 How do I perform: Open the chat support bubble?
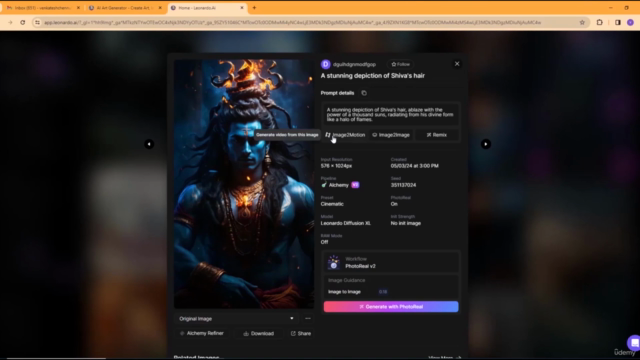click(x=634, y=343)
